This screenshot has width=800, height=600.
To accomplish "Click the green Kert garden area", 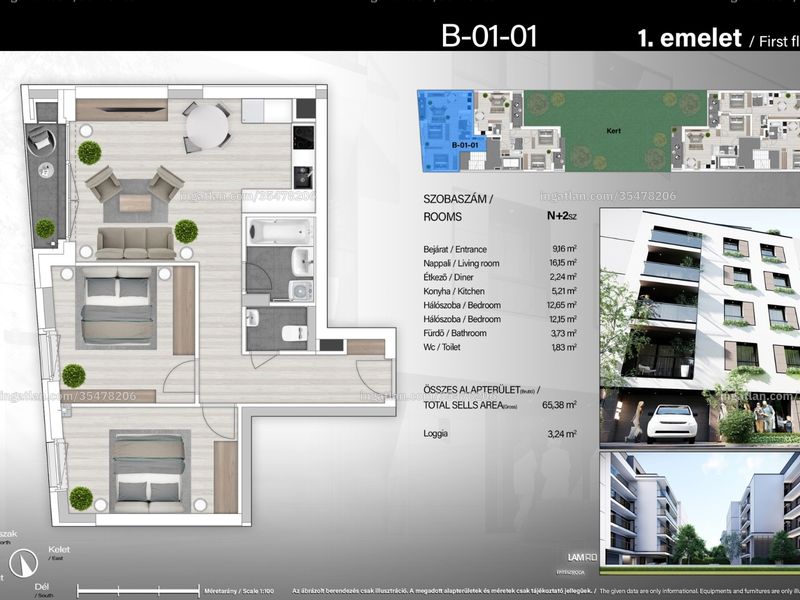I will click(615, 131).
